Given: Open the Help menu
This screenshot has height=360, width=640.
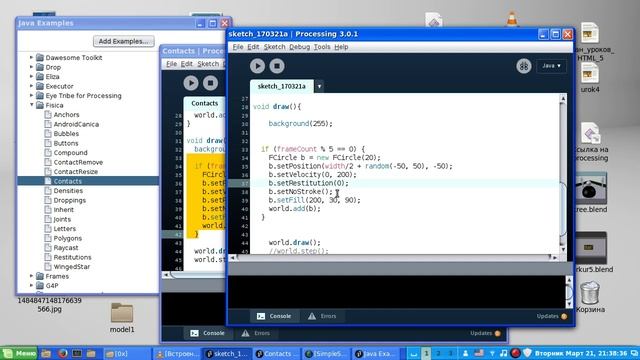Looking at the screenshot, I should pos(341,47).
